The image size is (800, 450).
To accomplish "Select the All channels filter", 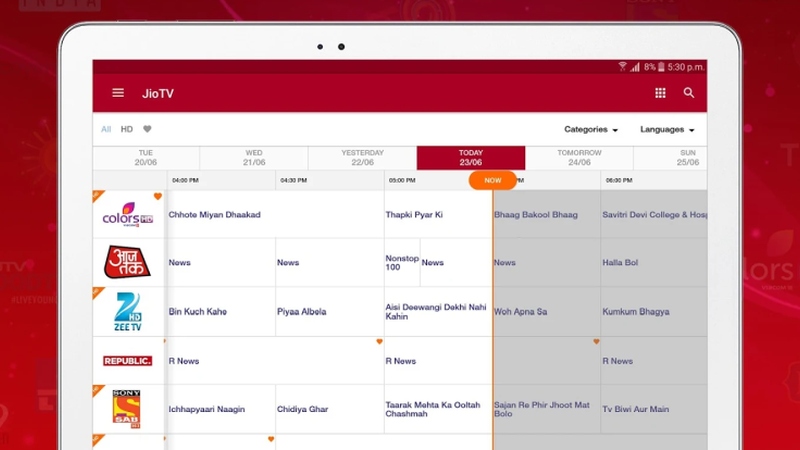I will click(106, 129).
